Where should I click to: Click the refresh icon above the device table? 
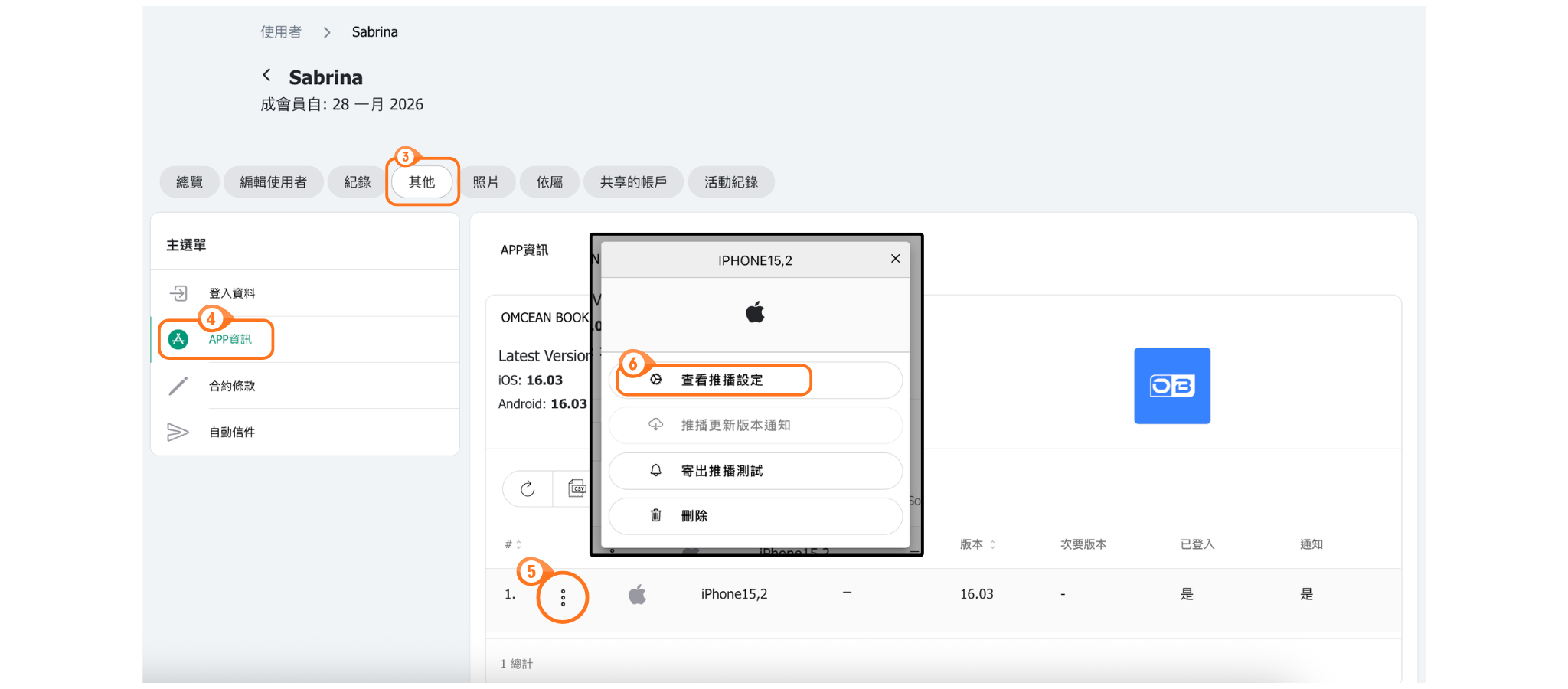pos(528,489)
